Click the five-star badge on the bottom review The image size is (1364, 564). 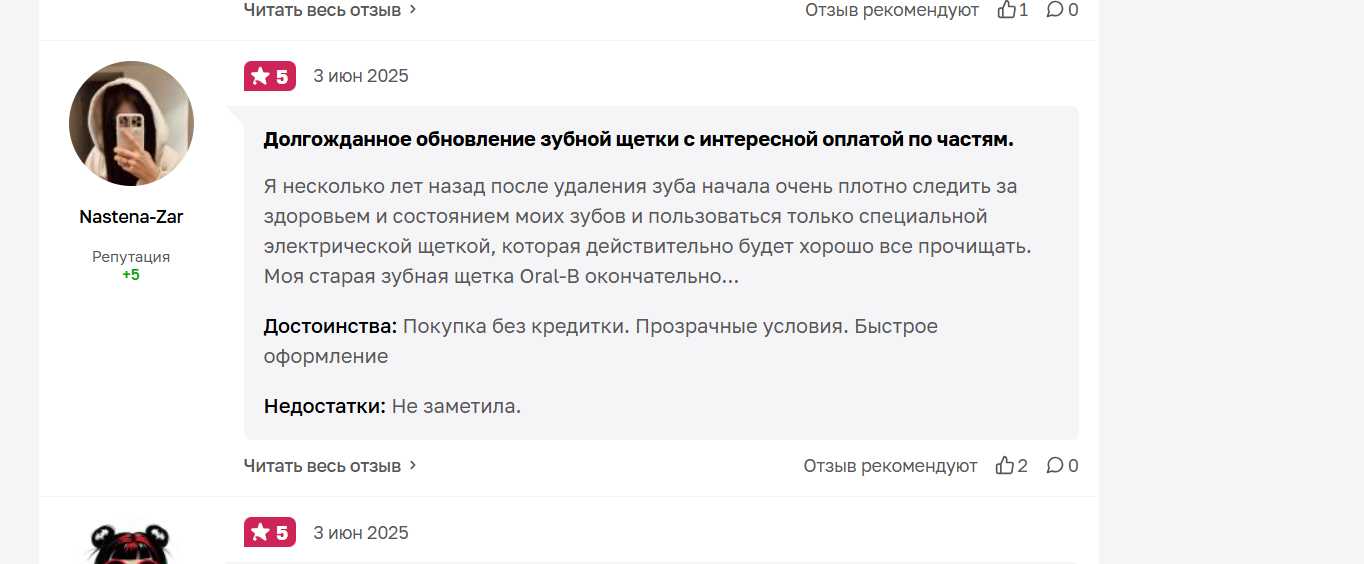pyautogui.click(x=270, y=533)
